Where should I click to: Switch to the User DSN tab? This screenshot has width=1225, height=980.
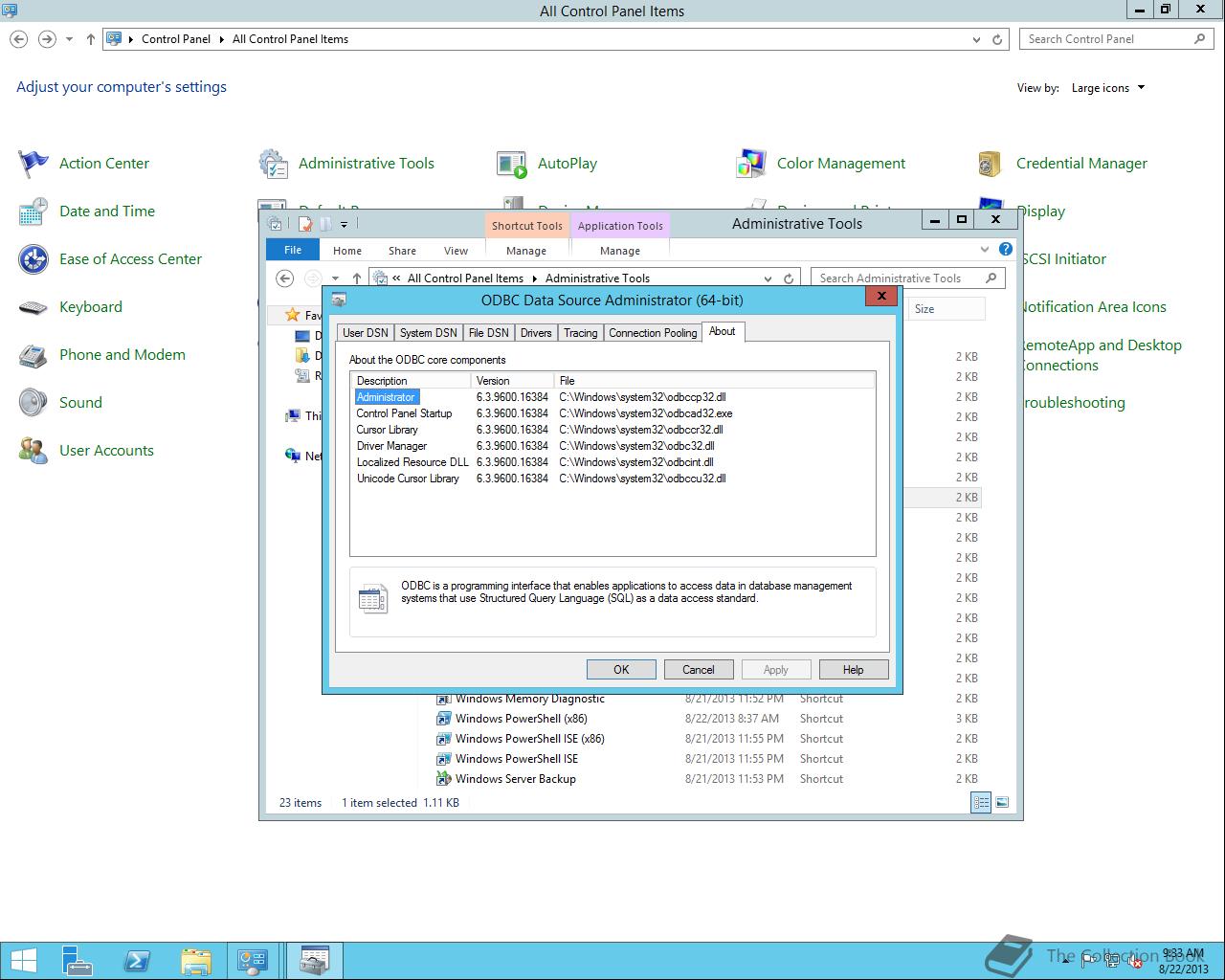pyautogui.click(x=366, y=333)
